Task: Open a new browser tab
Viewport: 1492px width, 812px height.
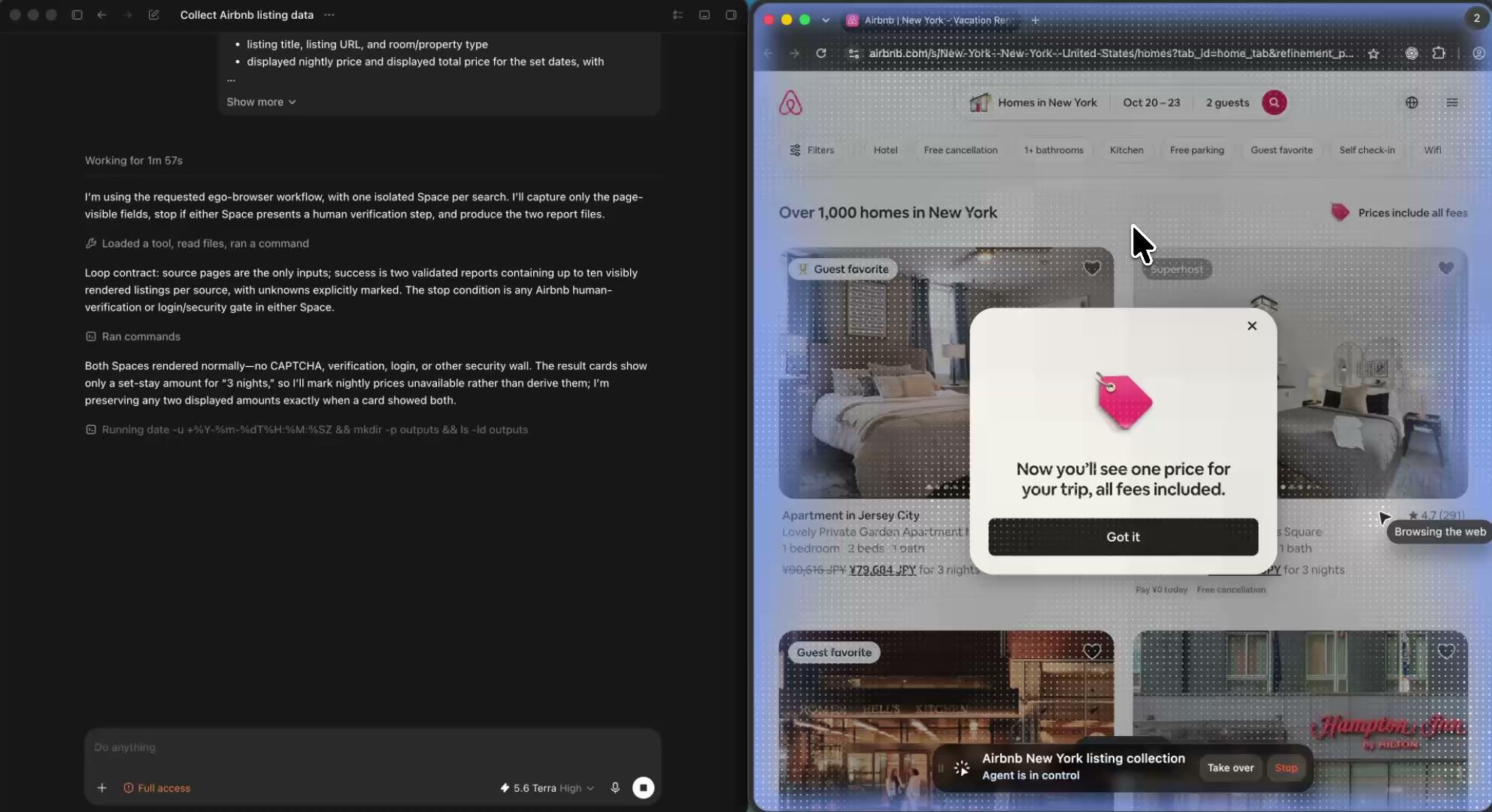Action: (x=1036, y=20)
